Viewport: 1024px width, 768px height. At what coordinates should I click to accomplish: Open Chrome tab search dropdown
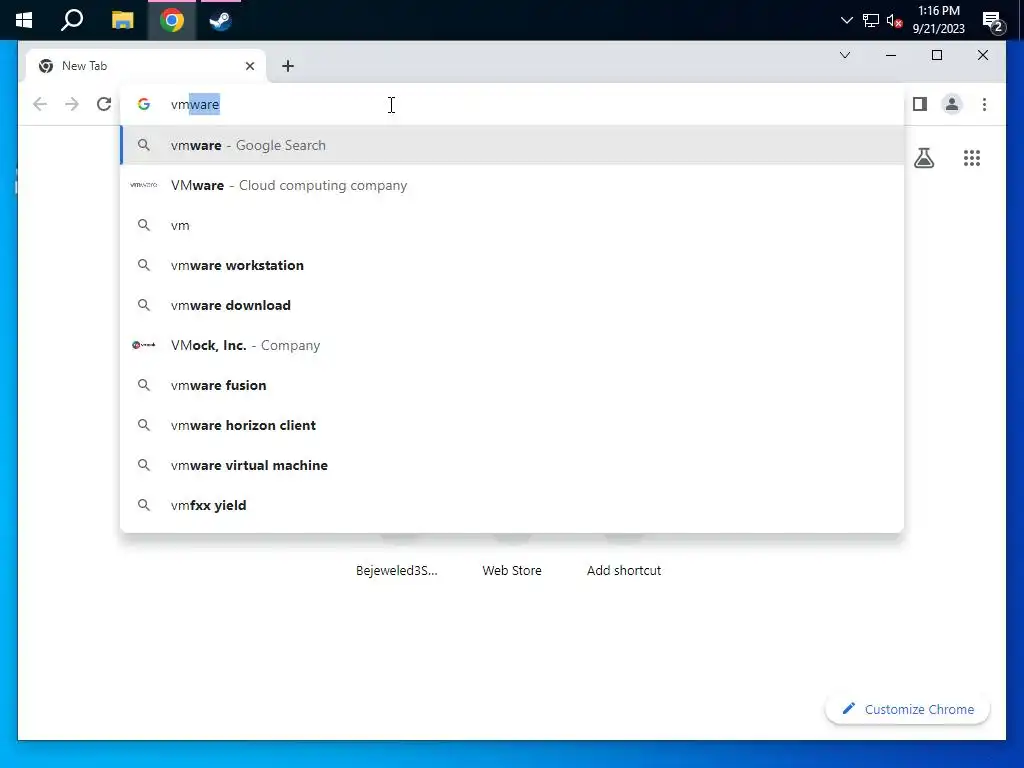(844, 56)
